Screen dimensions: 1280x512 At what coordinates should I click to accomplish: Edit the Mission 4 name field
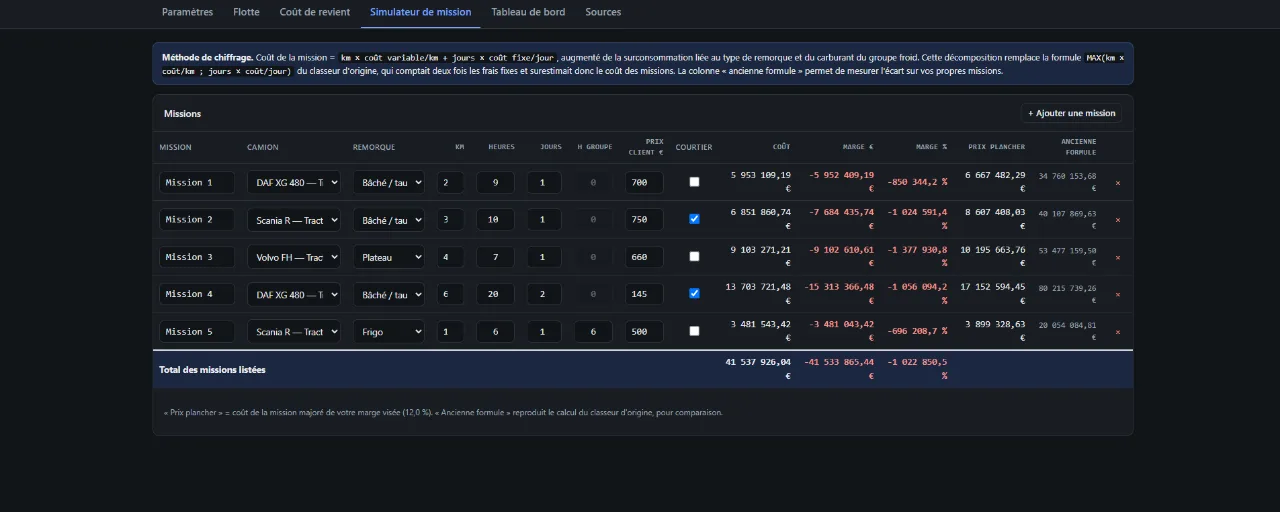click(197, 294)
